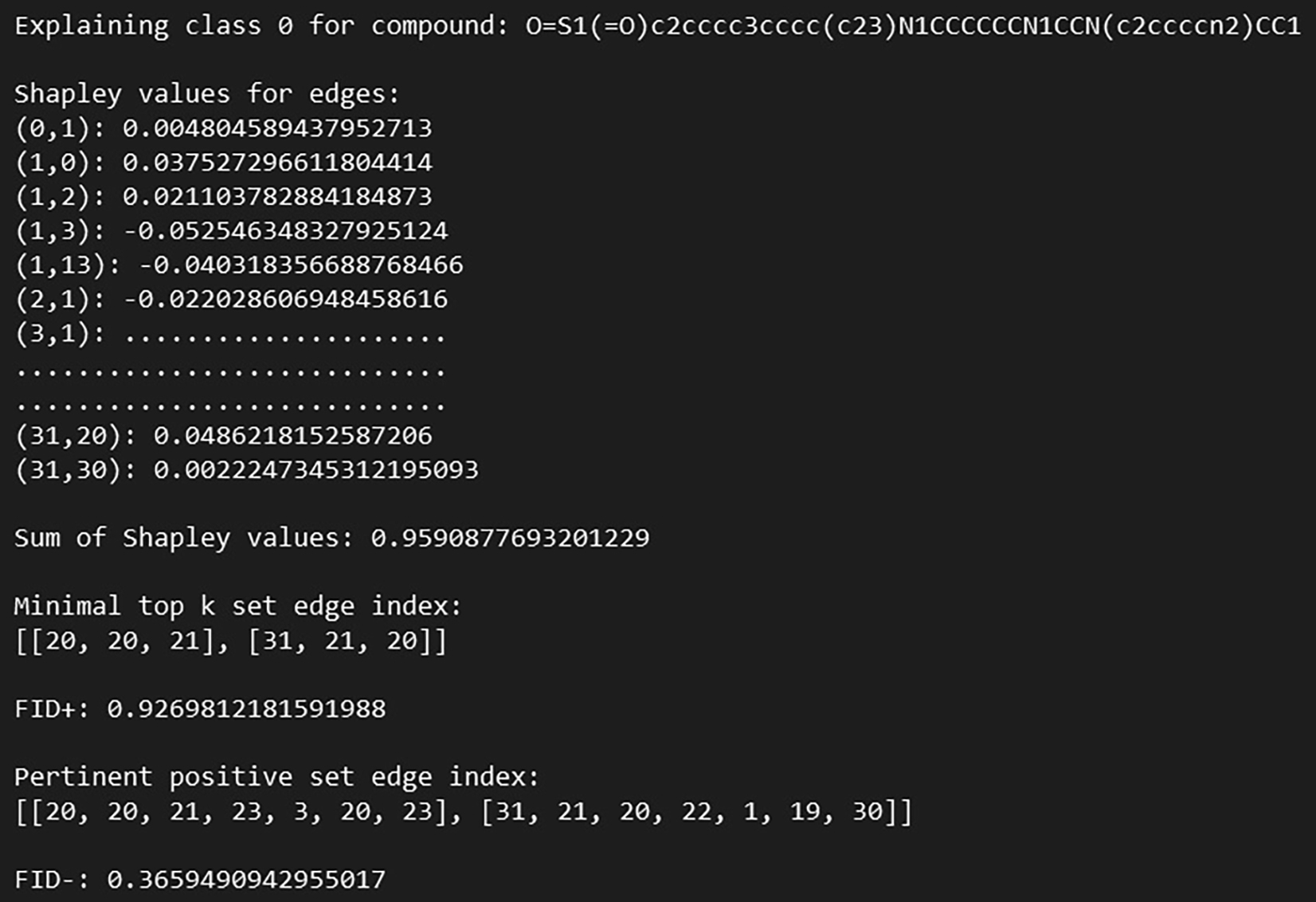The width and height of the screenshot is (1316, 902).
Task: Click the pertinent positive edge index array
Action: click(463, 811)
